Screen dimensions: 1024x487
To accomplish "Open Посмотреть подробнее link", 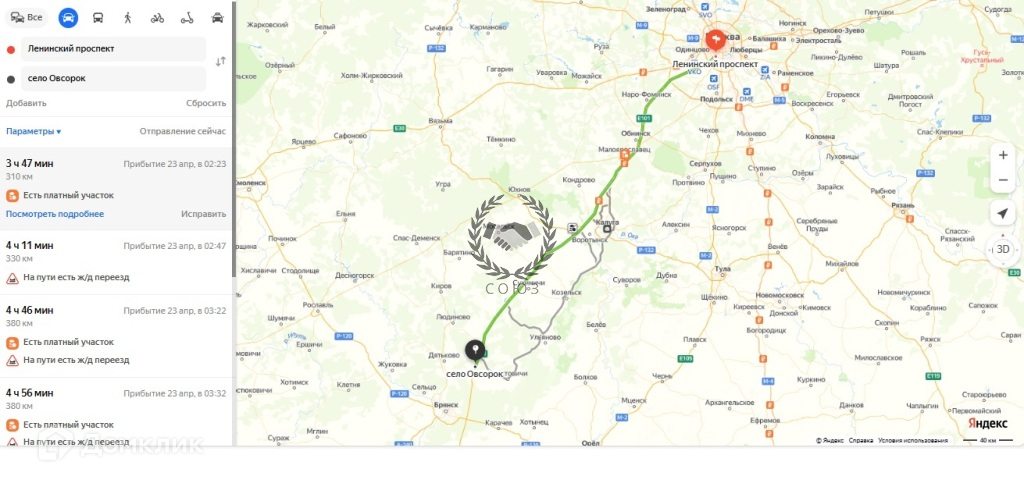I will tap(55, 214).
